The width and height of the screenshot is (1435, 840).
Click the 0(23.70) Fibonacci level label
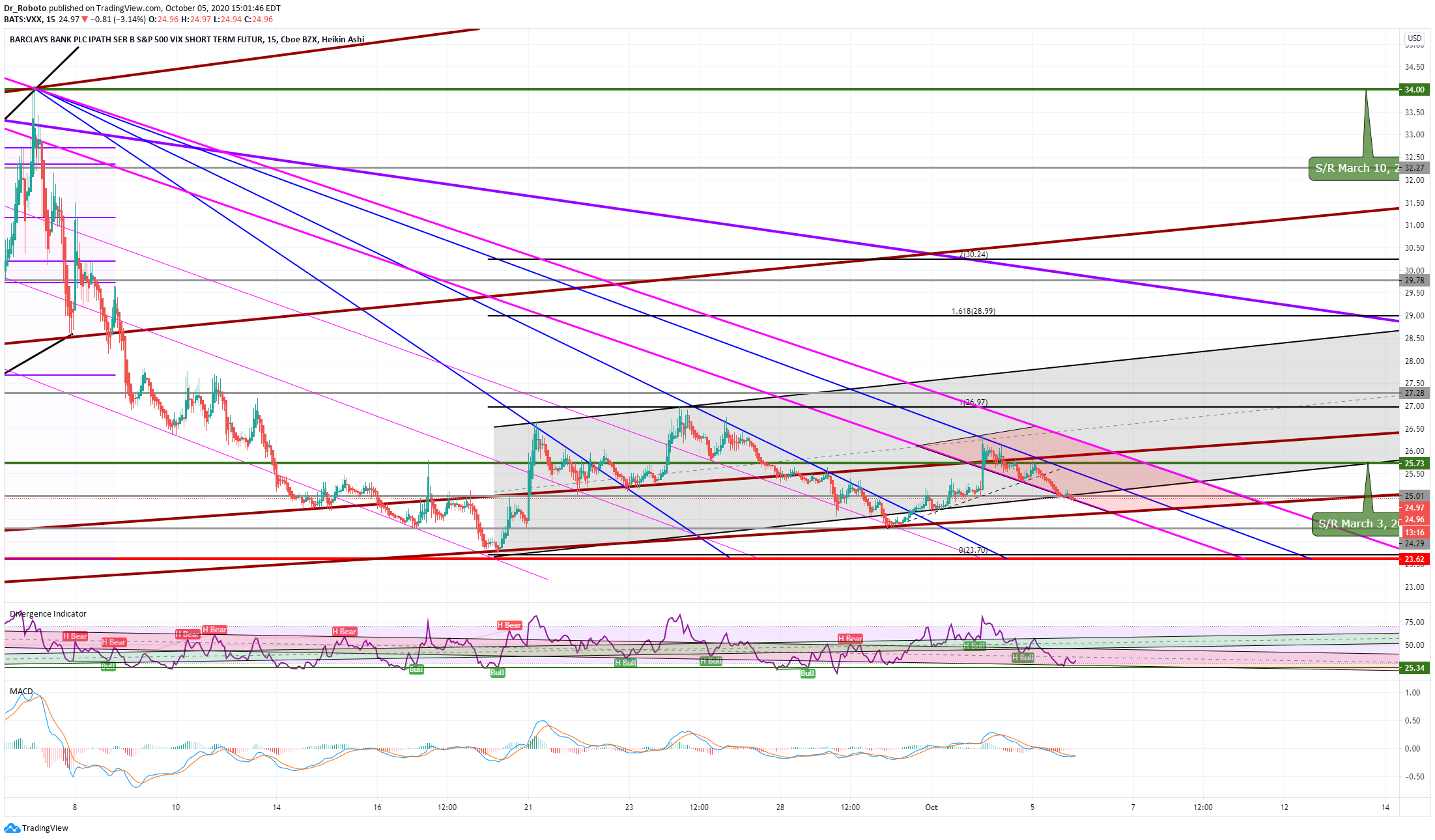(x=973, y=550)
